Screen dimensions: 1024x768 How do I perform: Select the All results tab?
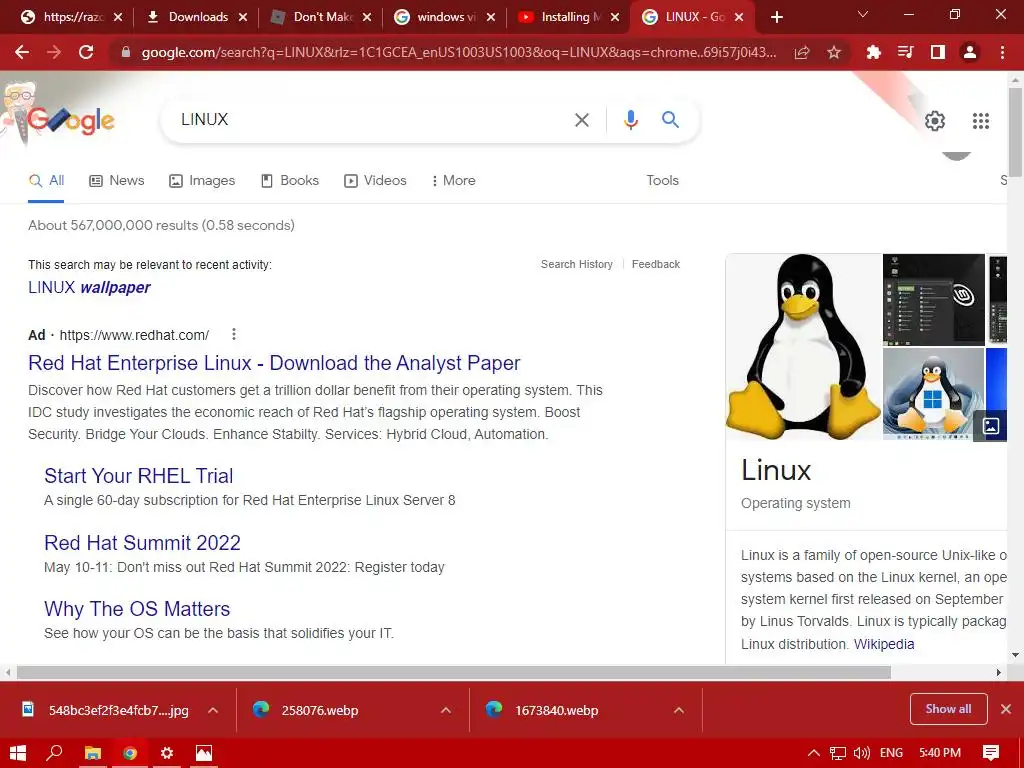tap(46, 181)
